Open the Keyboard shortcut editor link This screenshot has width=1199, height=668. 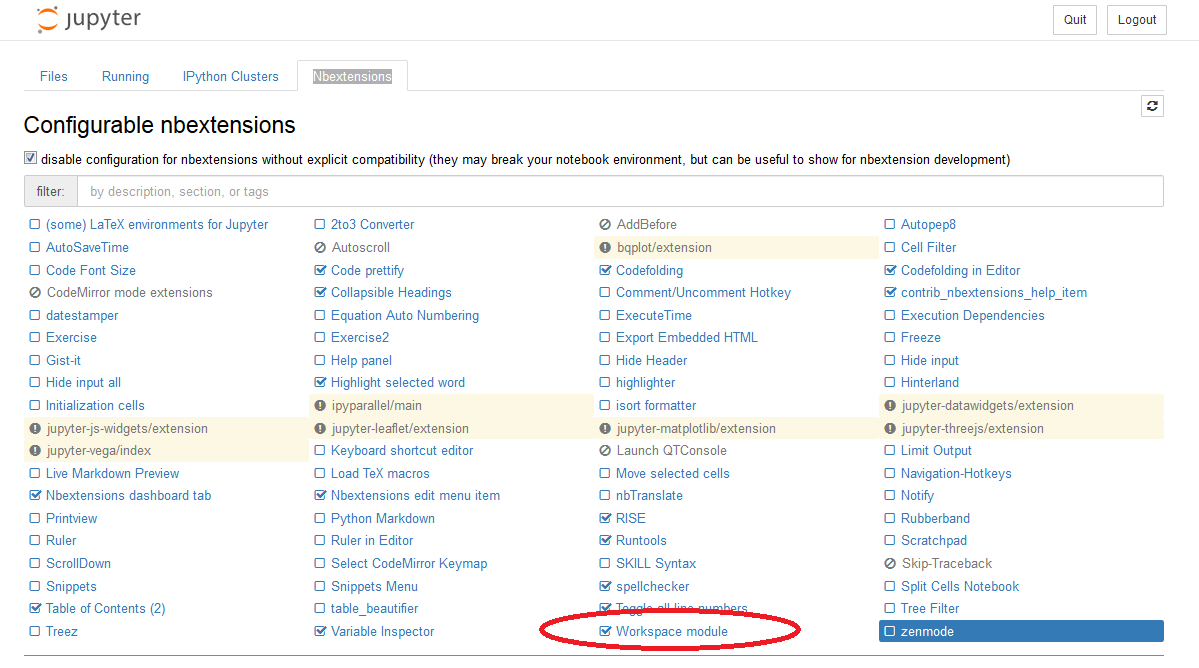point(401,451)
